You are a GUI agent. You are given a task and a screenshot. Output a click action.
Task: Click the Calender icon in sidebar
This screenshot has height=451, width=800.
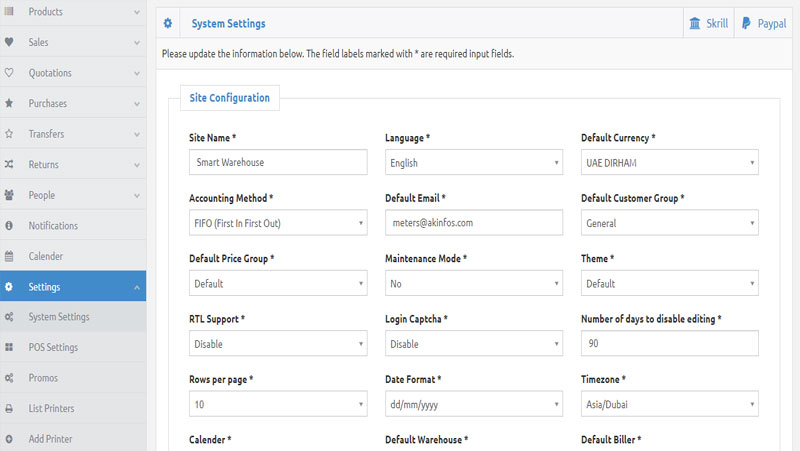(9, 256)
